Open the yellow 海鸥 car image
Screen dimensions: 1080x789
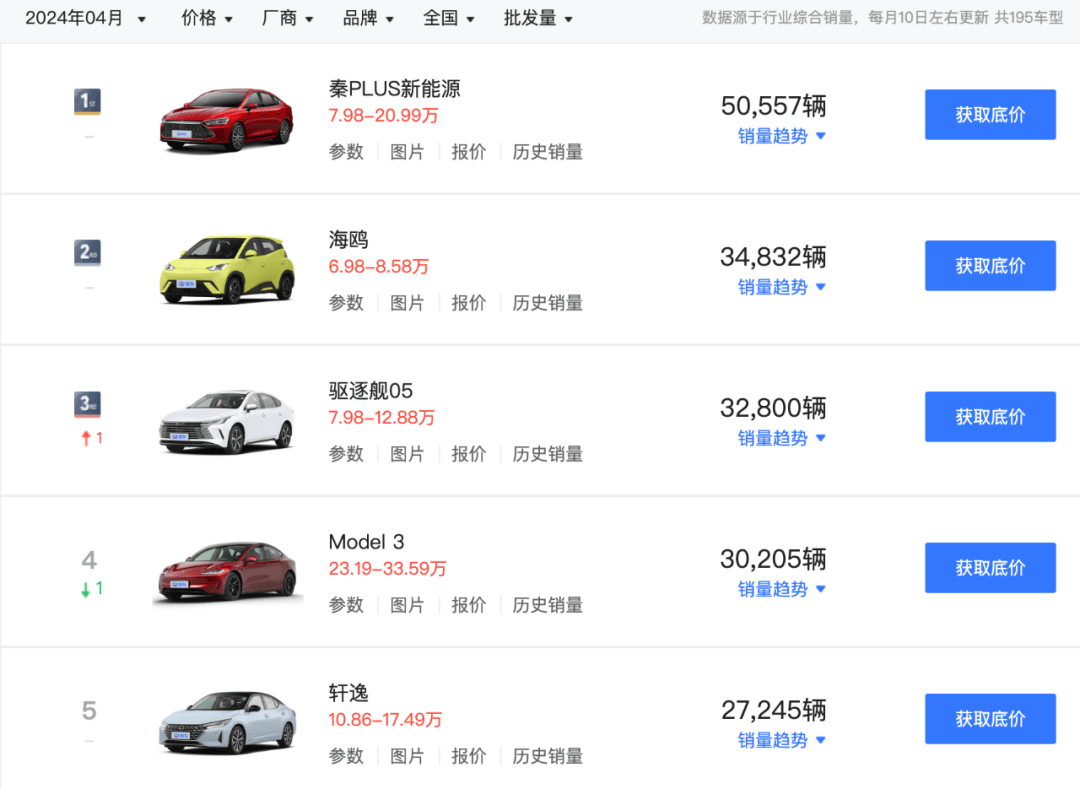tap(227, 269)
